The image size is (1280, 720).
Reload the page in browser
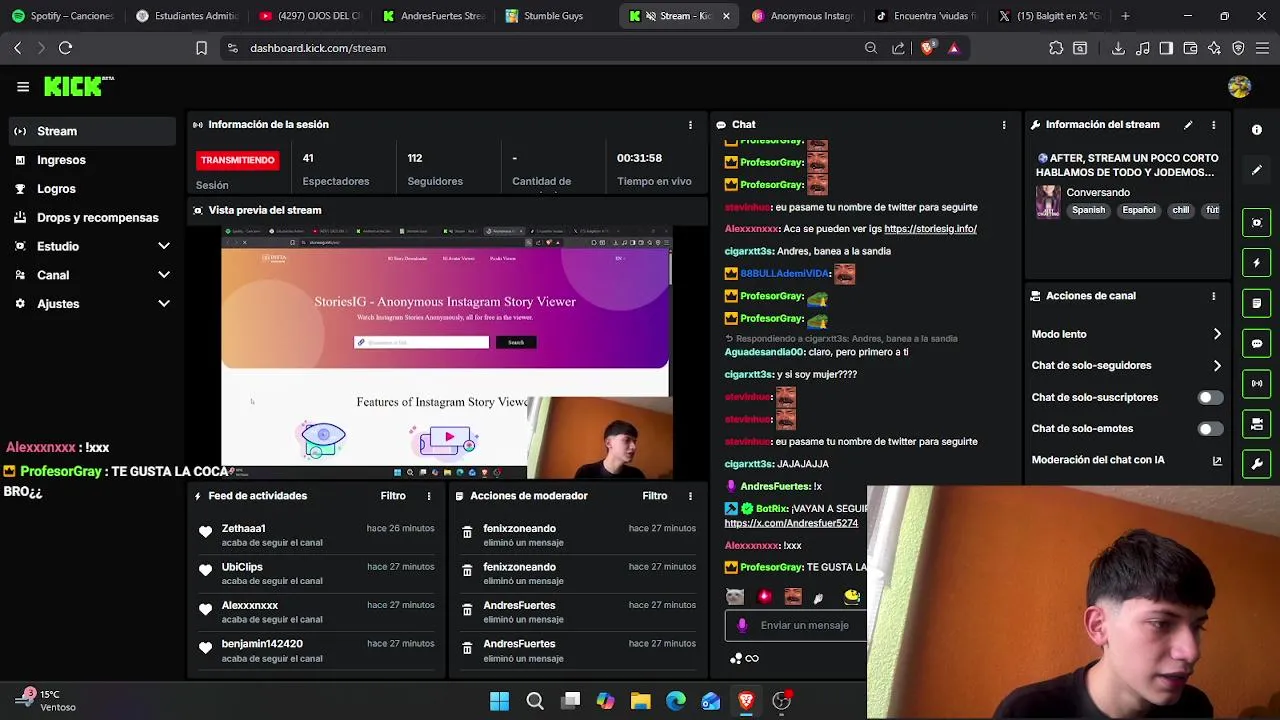click(65, 48)
